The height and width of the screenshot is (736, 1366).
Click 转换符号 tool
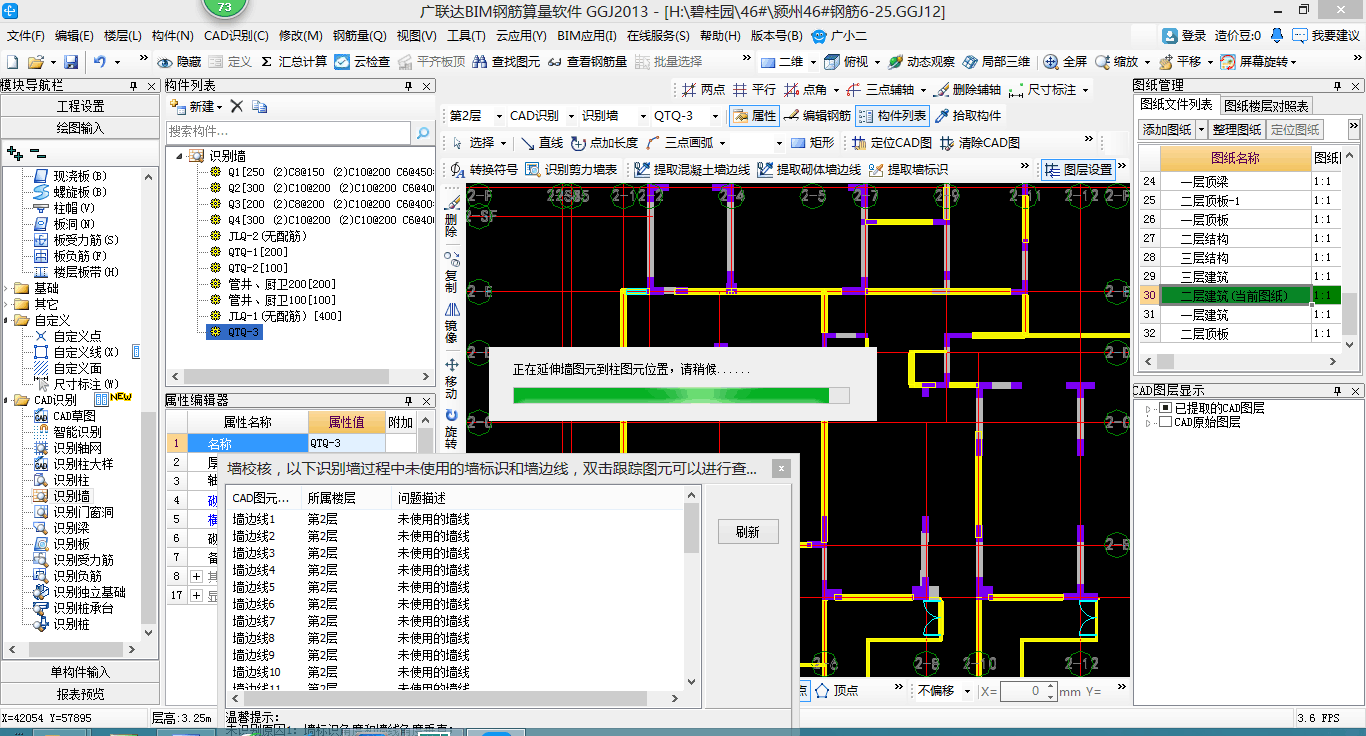pyautogui.click(x=483, y=170)
